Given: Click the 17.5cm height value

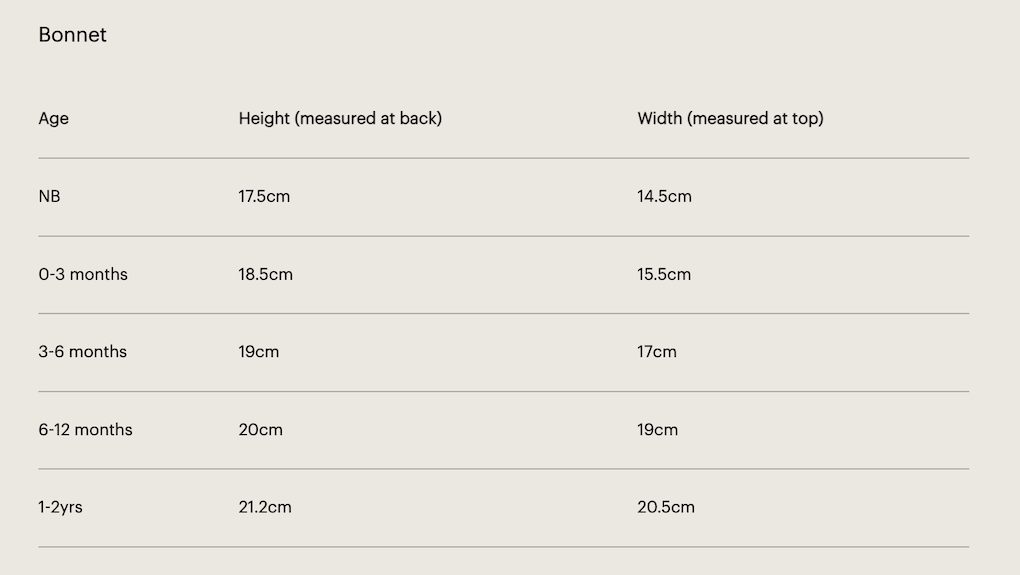Looking at the screenshot, I should tap(264, 196).
